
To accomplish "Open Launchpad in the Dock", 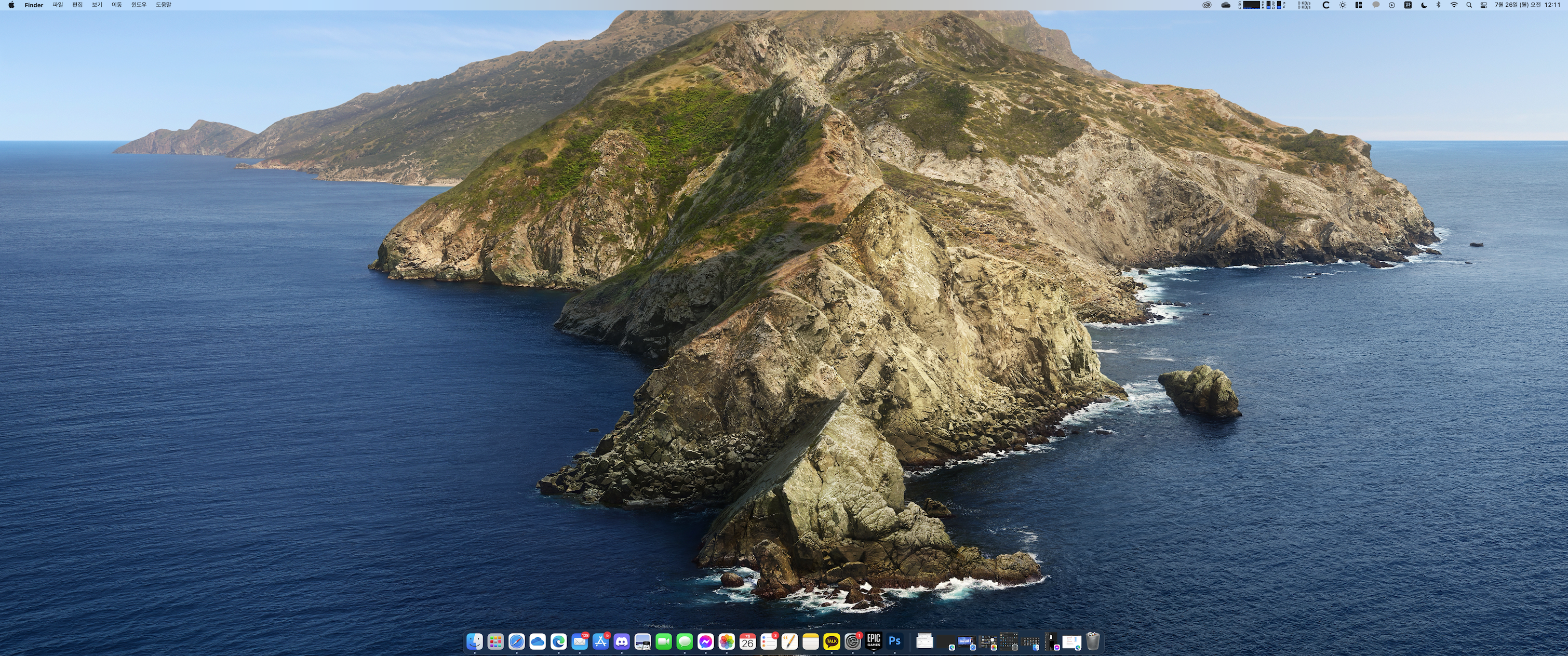I will [x=495, y=641].
